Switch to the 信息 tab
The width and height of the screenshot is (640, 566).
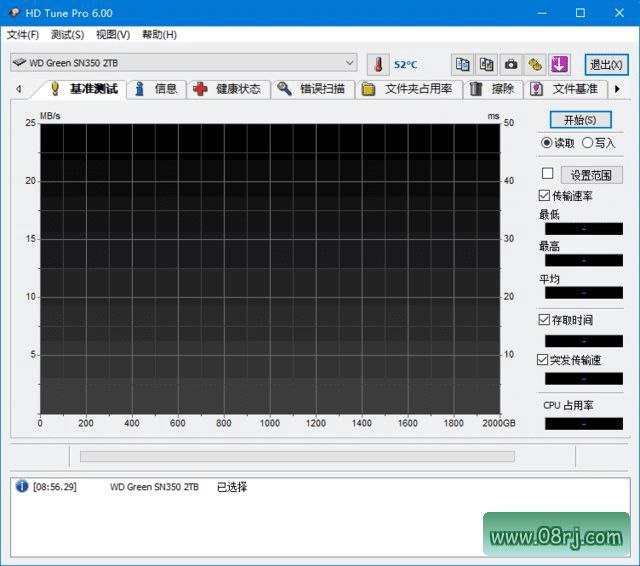coord(157,89)
